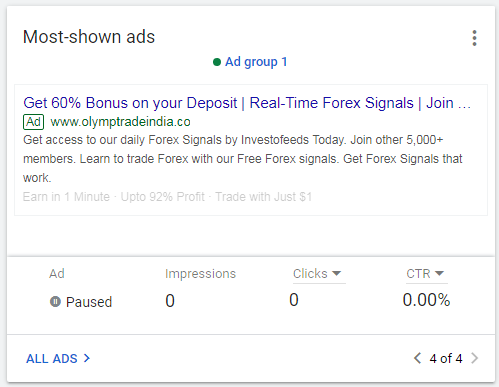This screenshot has height=387, width=499.
Task: Click the ad headline Get 60% Bonus
Action: (x=247, y=103)
